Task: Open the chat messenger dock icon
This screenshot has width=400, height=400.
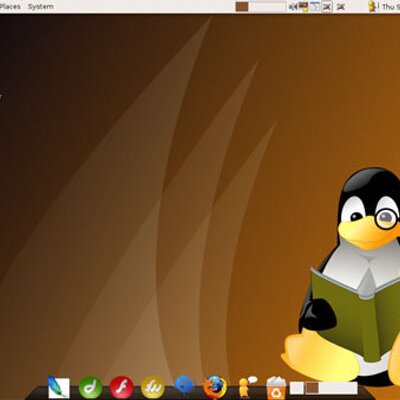Action: [247, 387]
